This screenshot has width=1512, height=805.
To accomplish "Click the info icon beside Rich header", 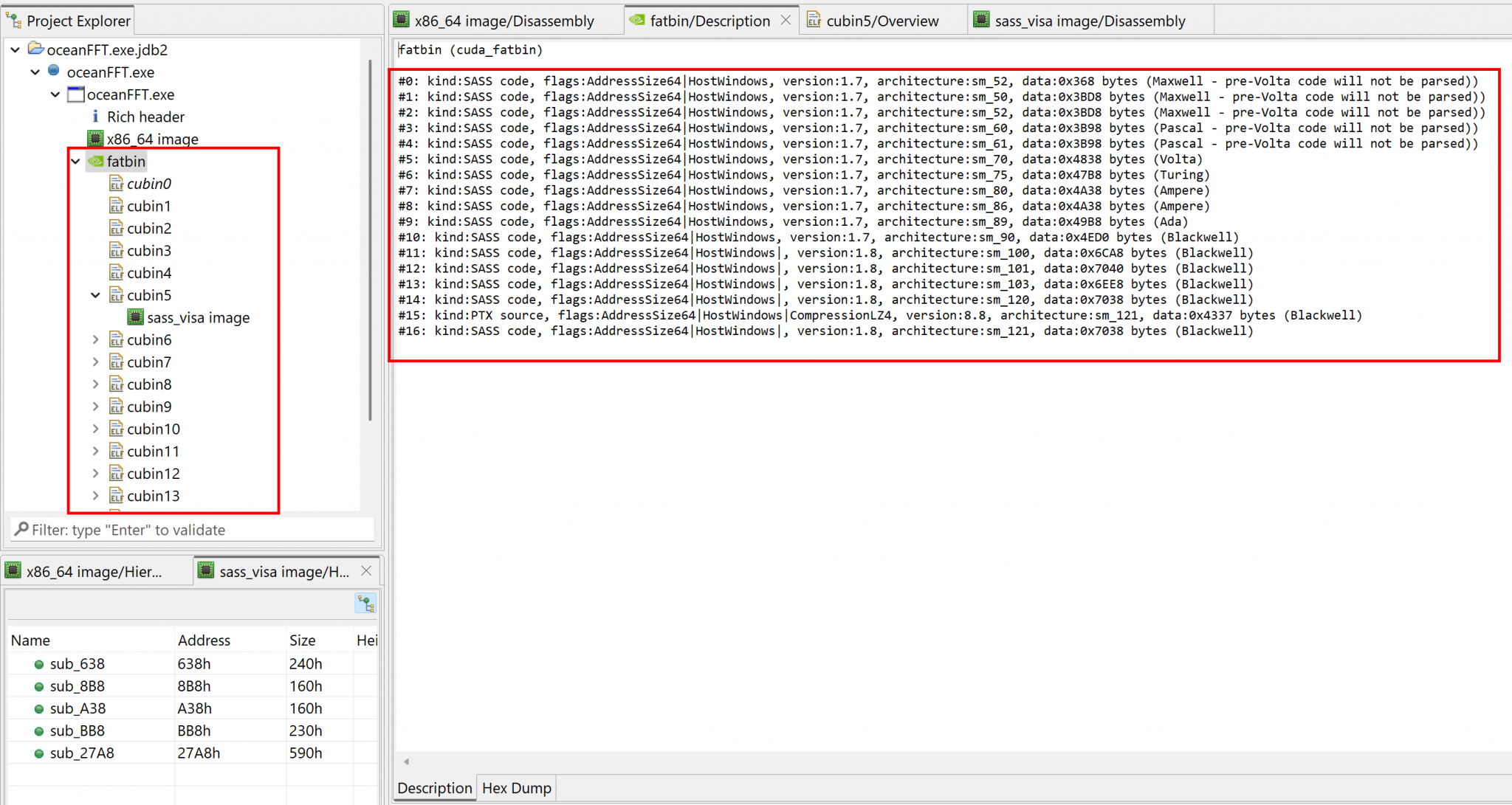I will (x=95, y=117).
